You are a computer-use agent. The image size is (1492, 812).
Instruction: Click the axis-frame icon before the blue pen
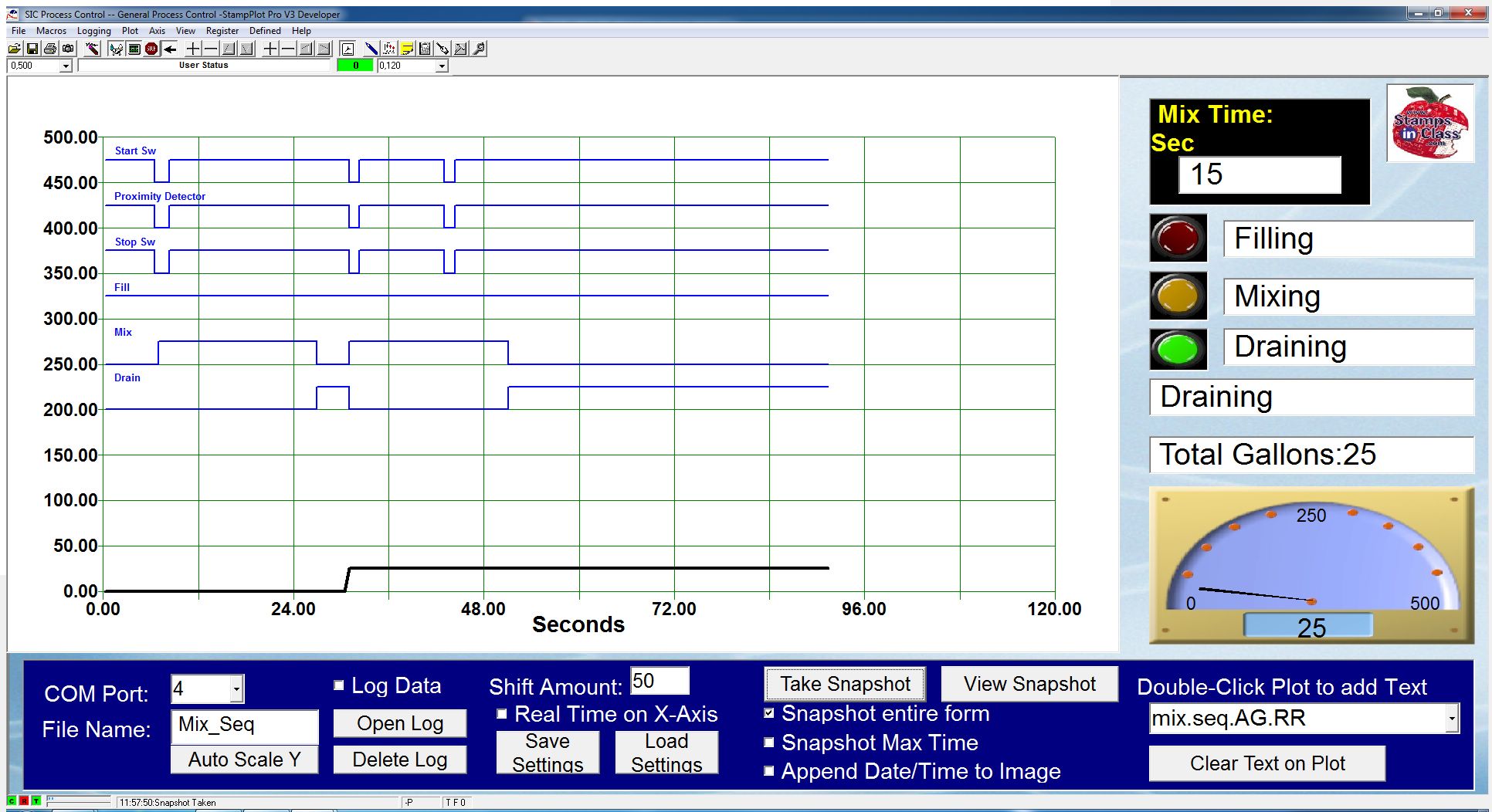348,49
